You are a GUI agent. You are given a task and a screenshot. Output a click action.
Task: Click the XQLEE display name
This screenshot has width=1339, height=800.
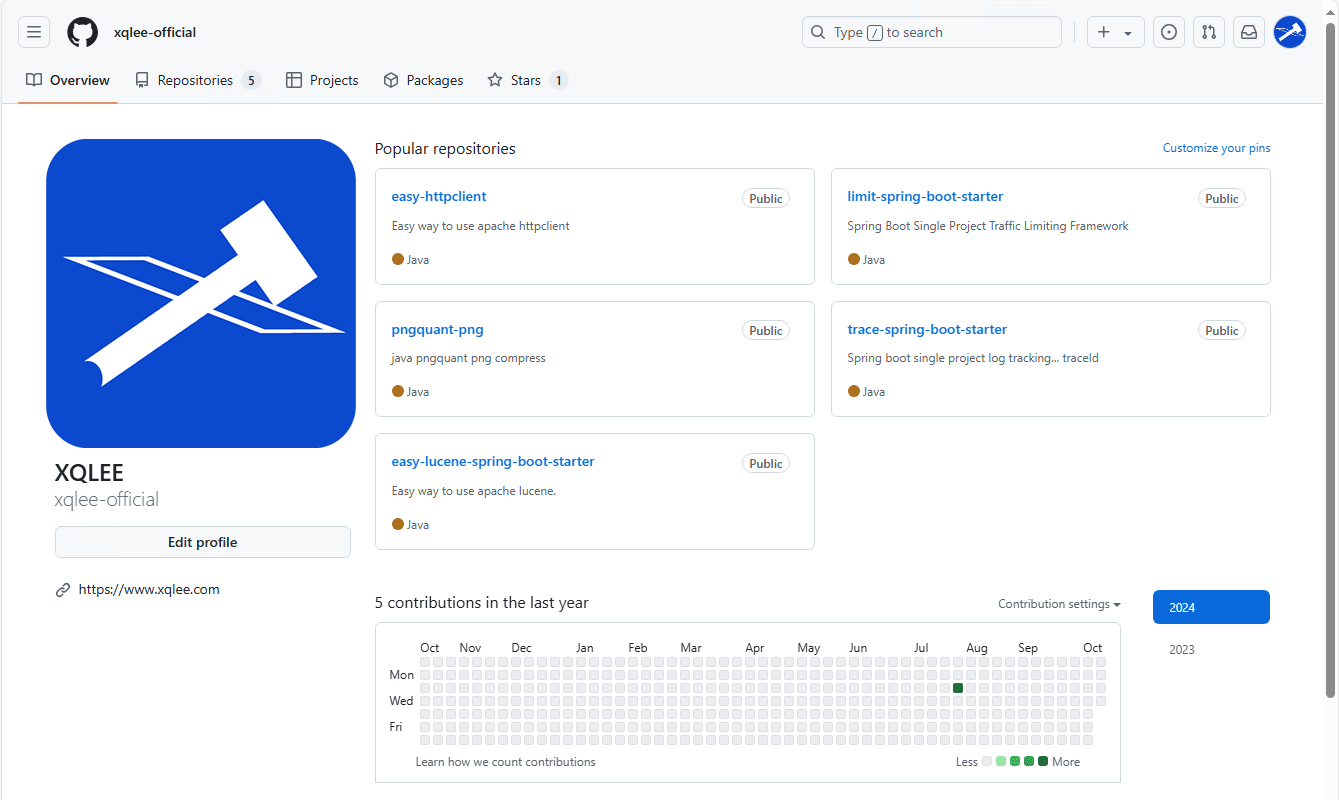[x=89, y=473]
